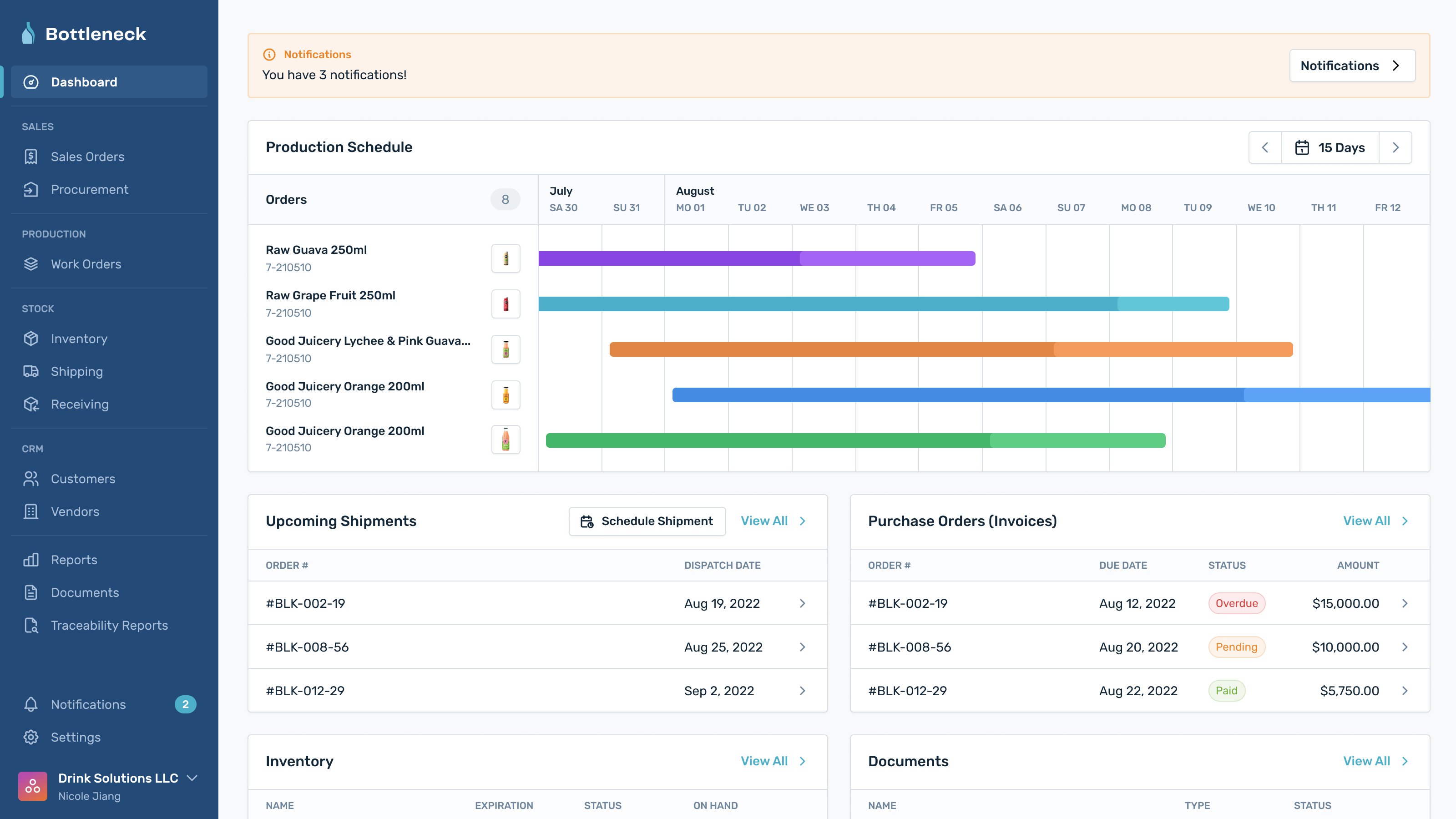Screen dimensions: 1456x819
Task: Open the Shipping truck icon
Action: point(30,371)
